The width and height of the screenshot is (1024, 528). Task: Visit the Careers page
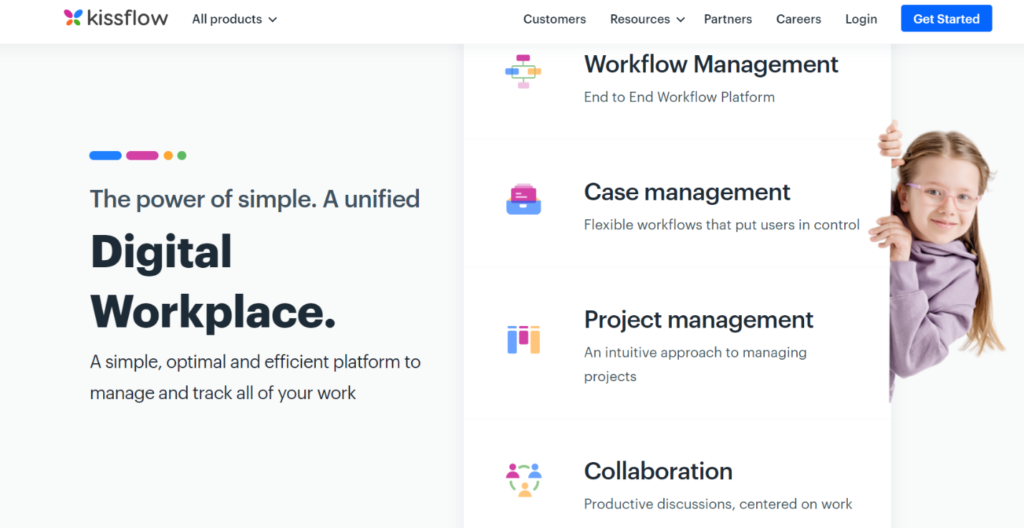coord(799,20)
